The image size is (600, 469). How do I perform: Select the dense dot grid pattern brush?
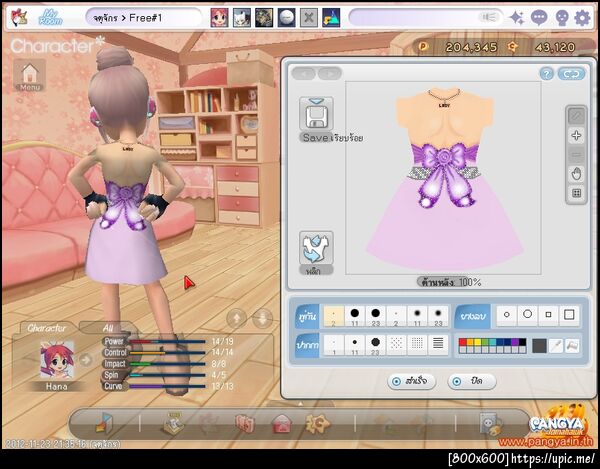coord(417,345)
